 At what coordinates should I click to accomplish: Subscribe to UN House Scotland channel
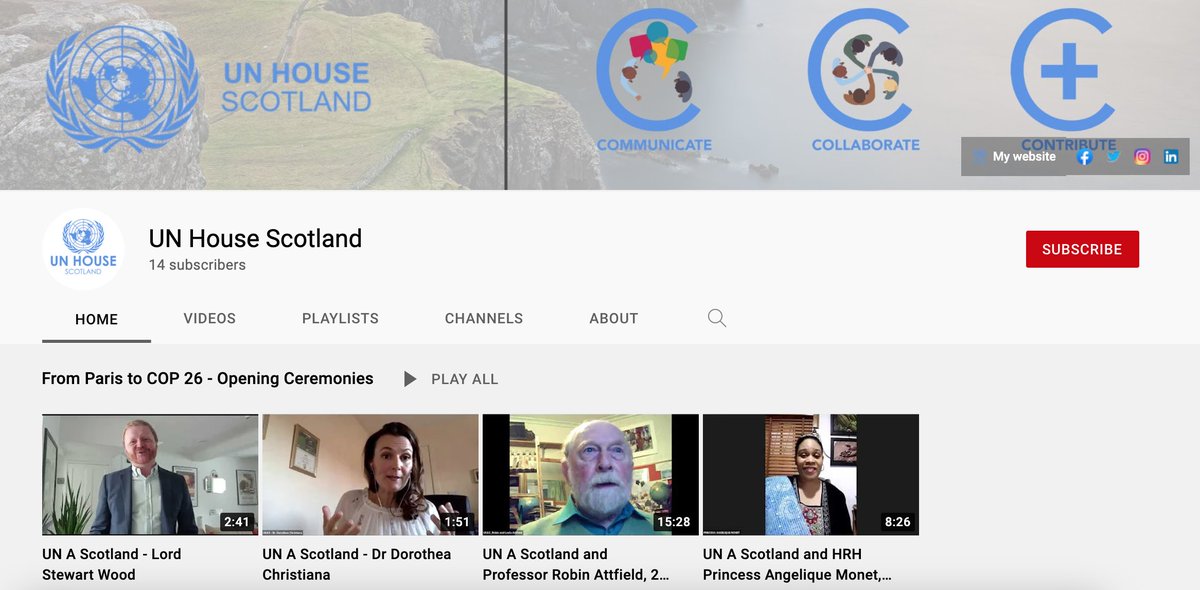coord(1082,249)
